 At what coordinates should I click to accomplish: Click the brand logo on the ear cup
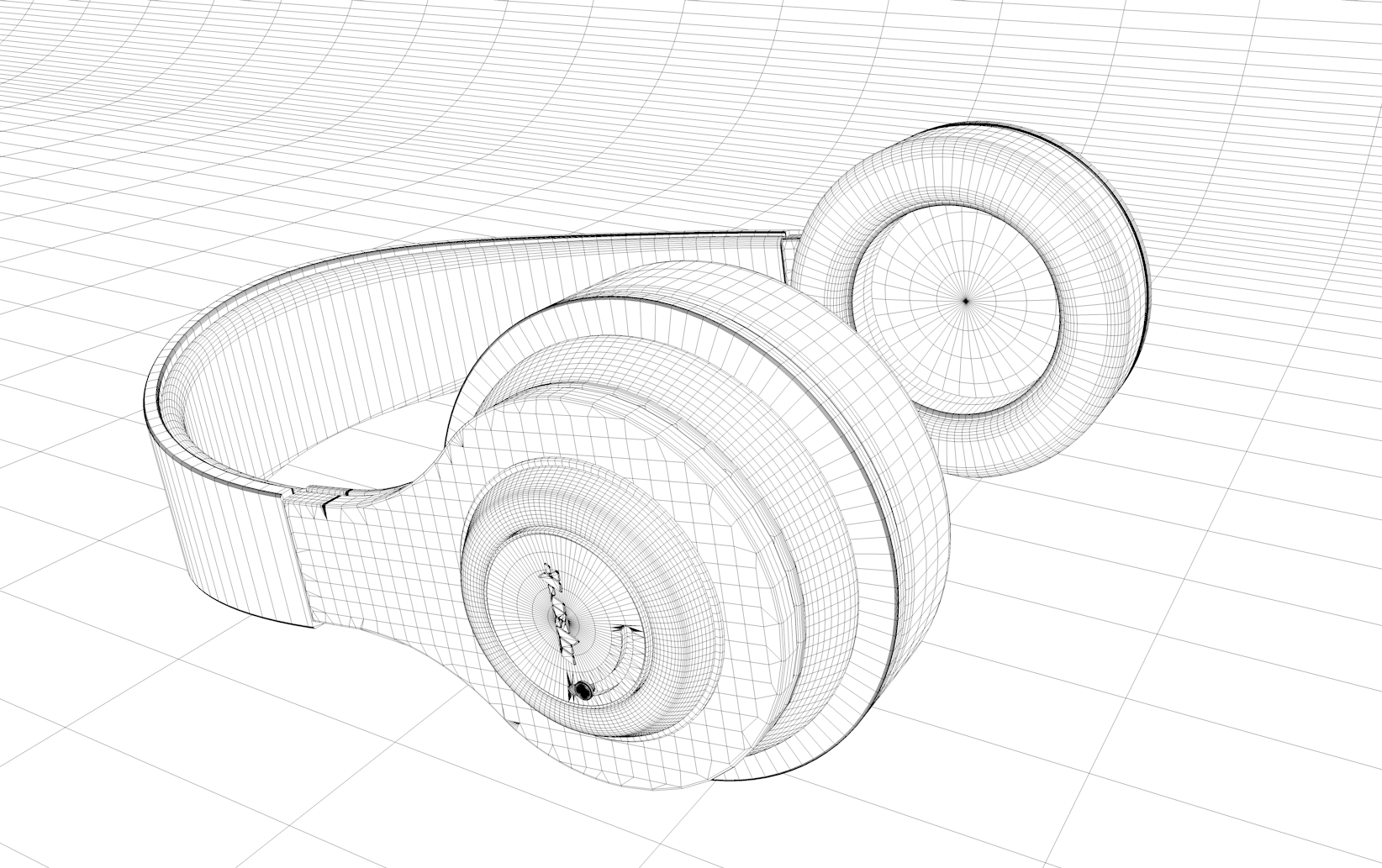(x=557, y=611)
